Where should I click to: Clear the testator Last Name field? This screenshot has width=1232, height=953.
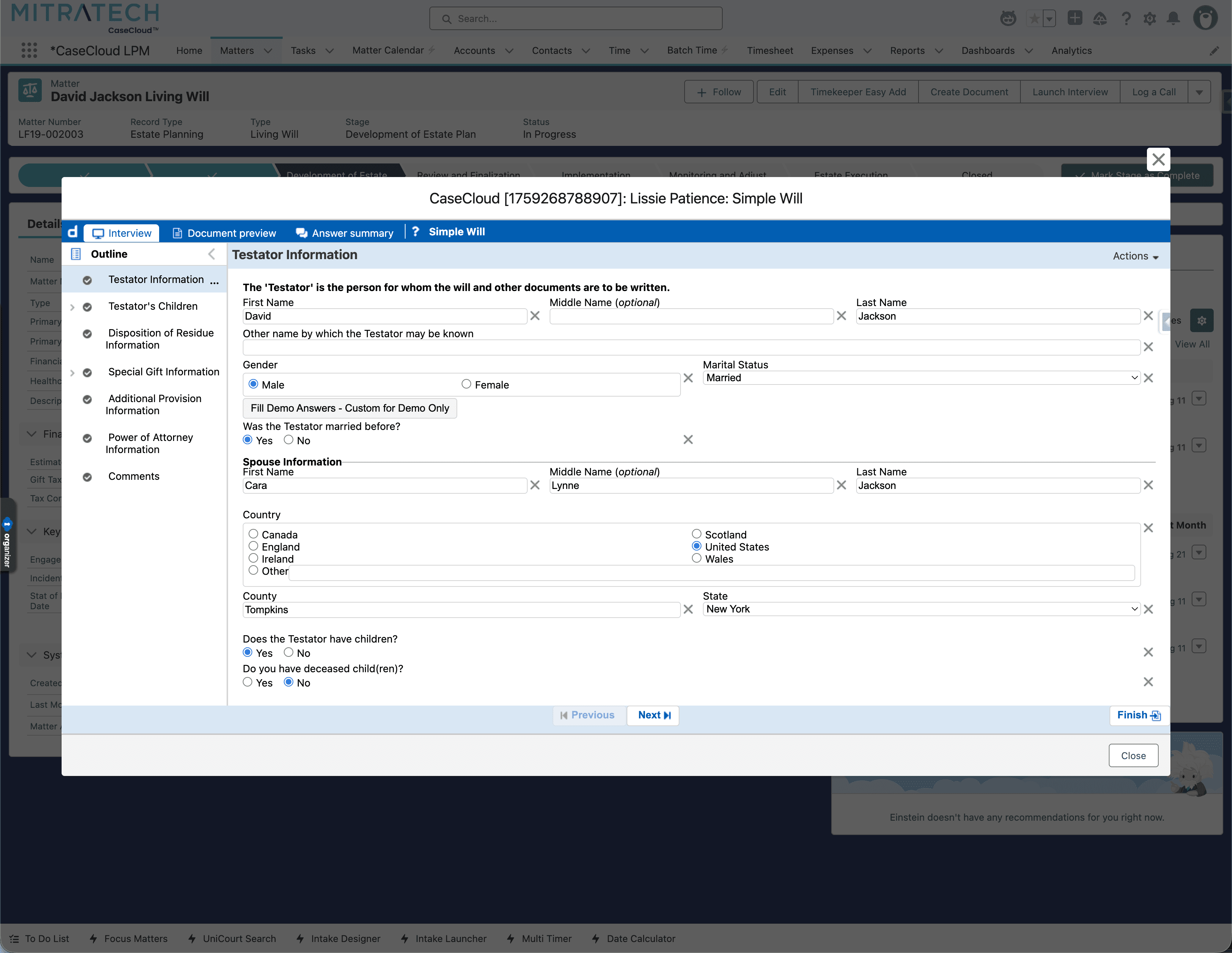[x=1148, y=316]
